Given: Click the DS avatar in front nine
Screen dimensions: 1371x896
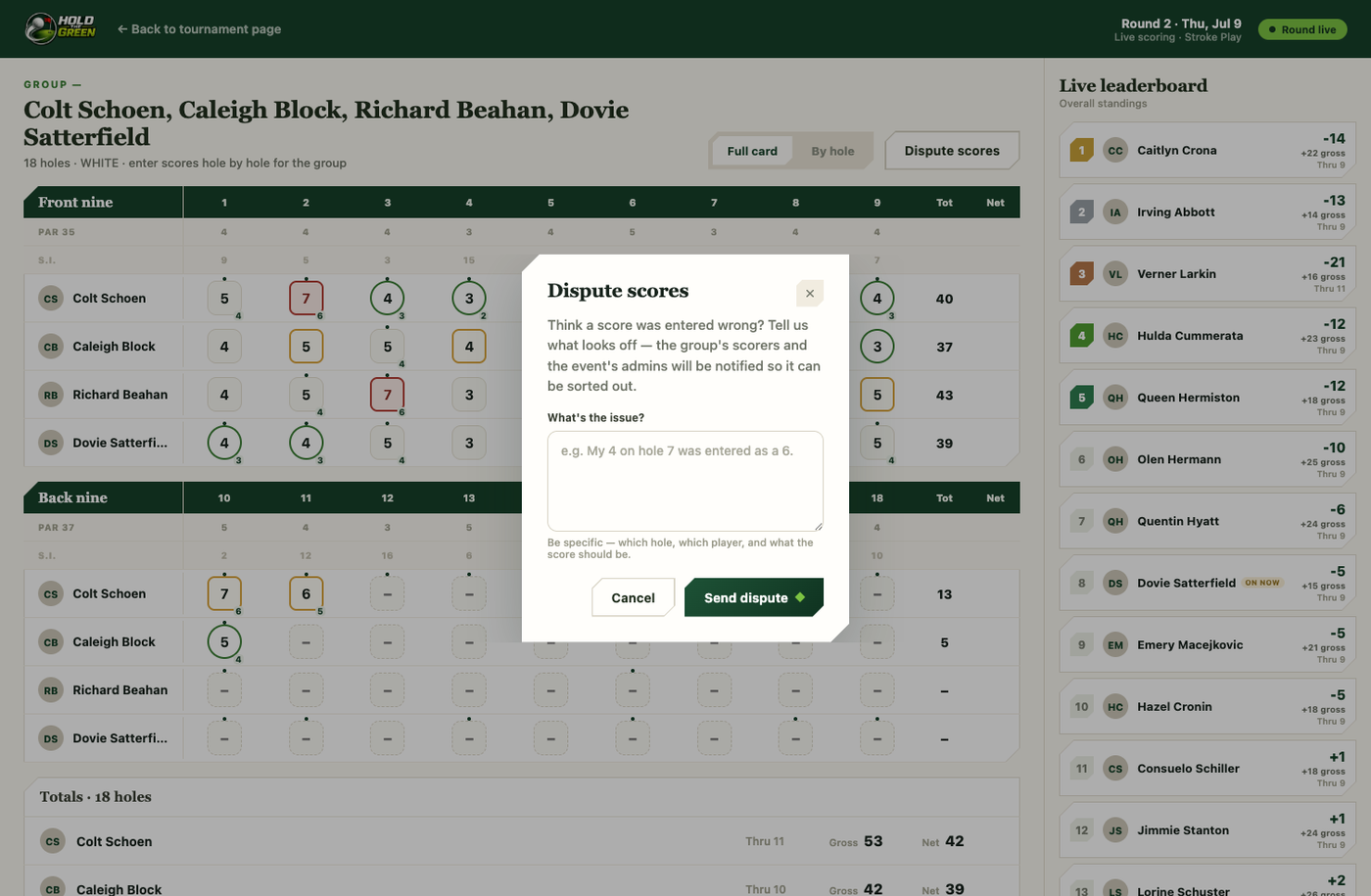Looking at the screenshot, I should tap(51, 443).
